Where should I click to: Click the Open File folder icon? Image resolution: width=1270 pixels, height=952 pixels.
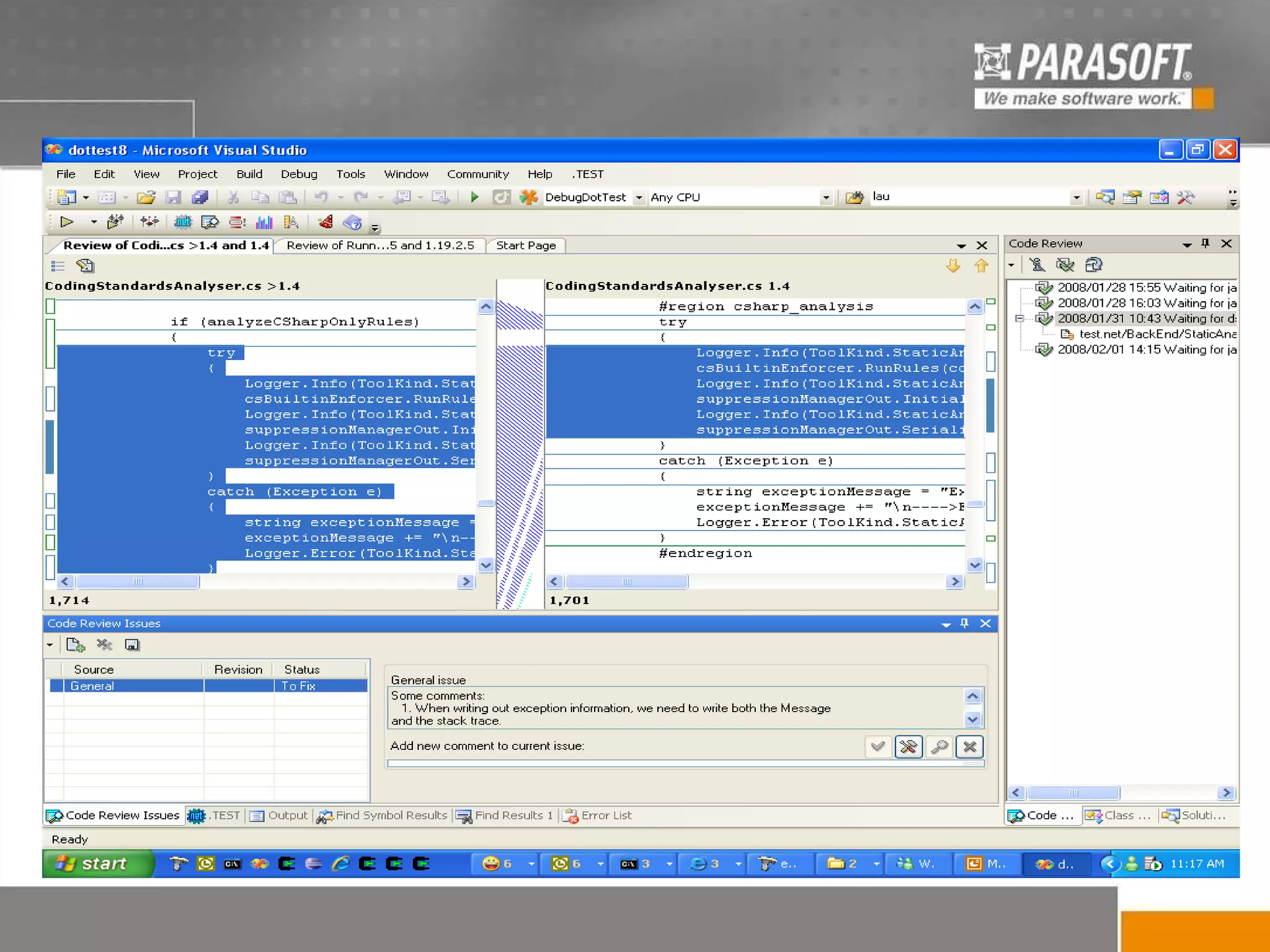146,197
